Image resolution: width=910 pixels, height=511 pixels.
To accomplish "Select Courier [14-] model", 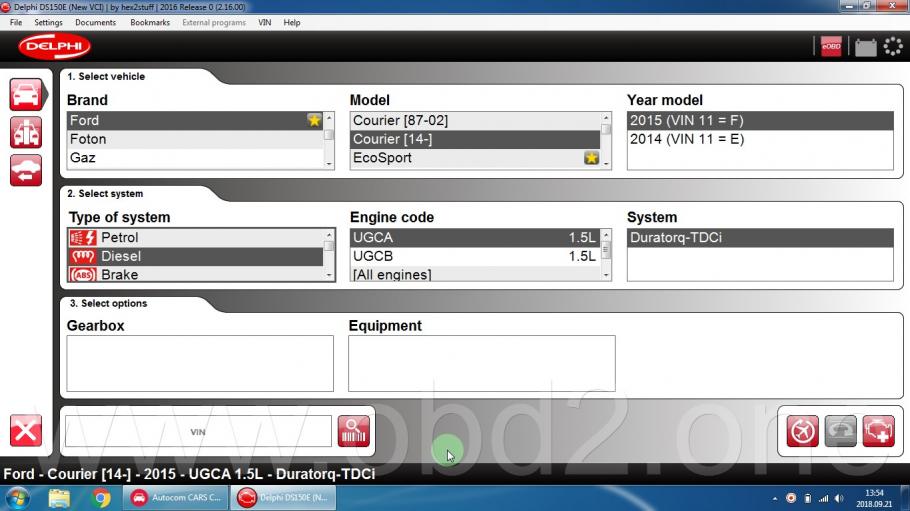I will [475, 139].
